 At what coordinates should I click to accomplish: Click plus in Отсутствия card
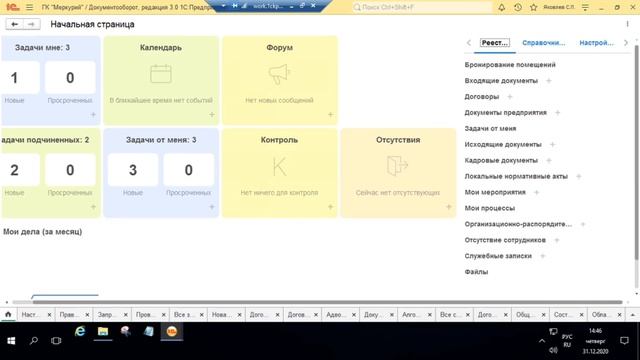pos(449,207)
